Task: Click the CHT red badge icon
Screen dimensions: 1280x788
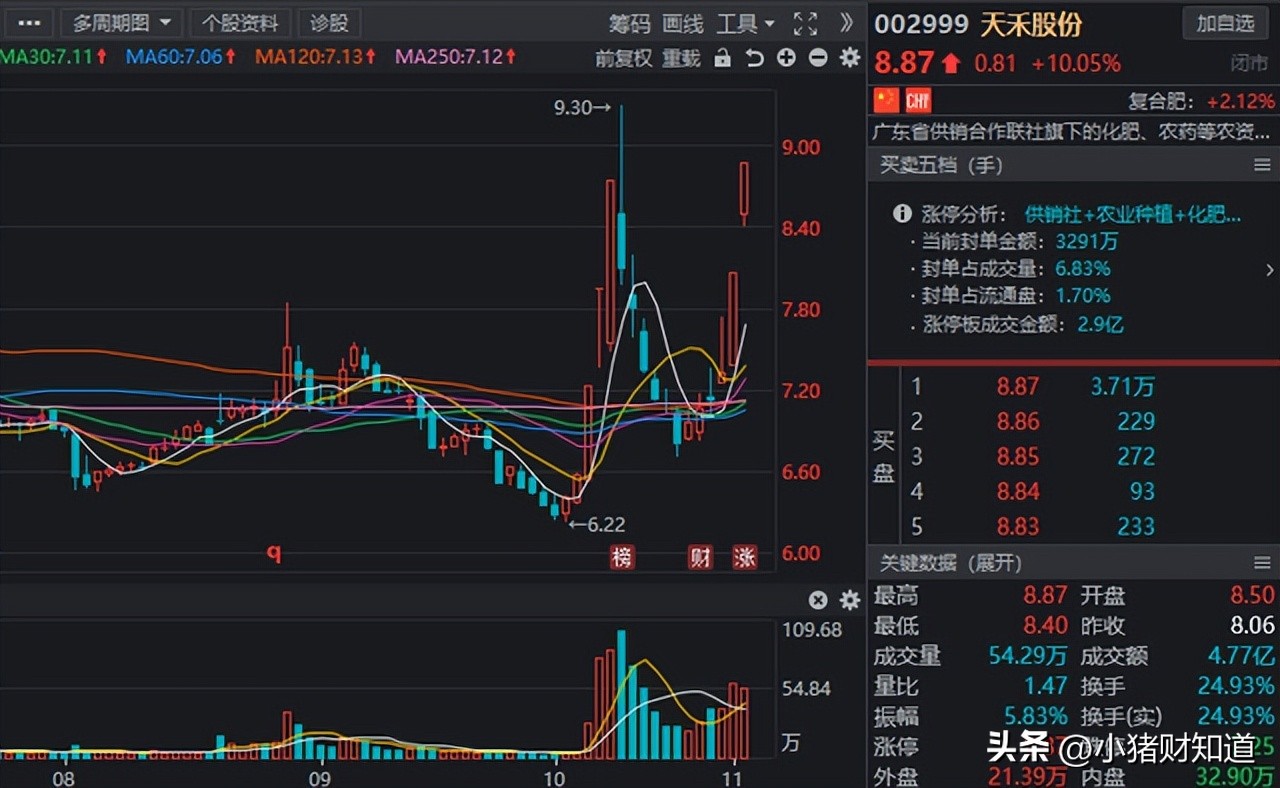Action: pos(916,100)
